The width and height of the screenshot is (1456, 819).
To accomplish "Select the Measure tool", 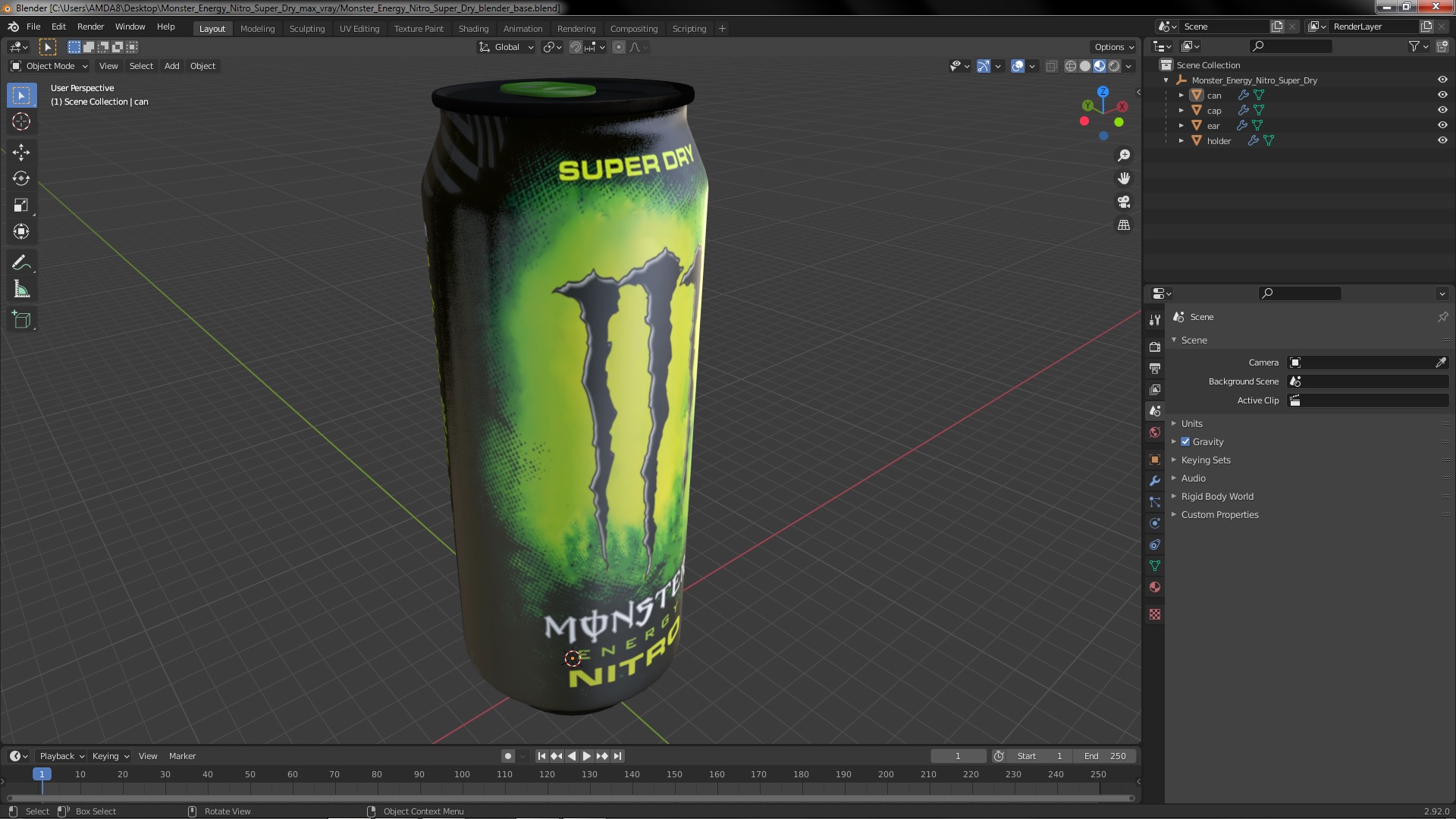I will [21, 290].
